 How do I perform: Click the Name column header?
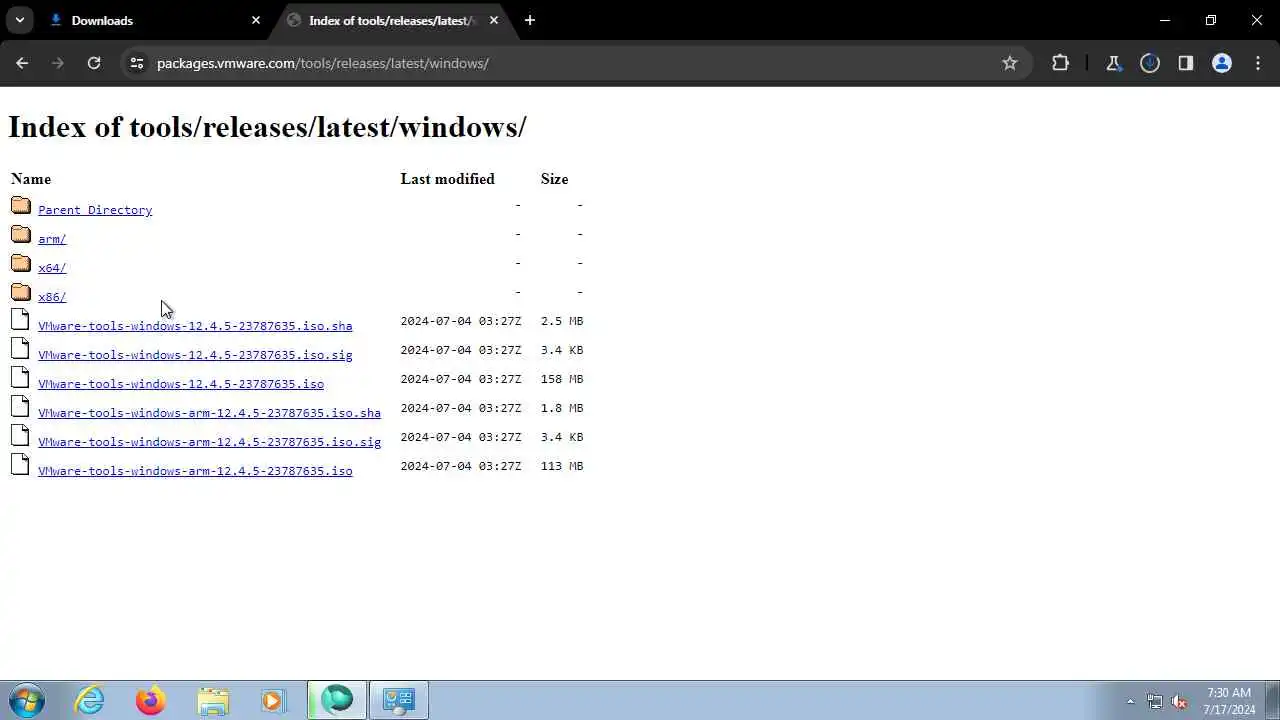(31, 179)
